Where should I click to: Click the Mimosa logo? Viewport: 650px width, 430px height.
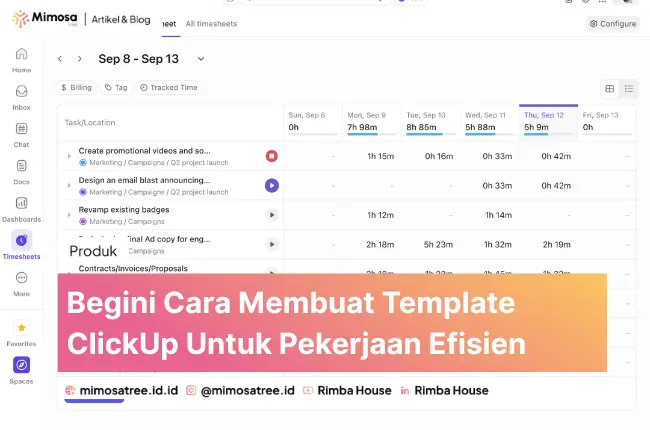pyautogui.click(x=44, y=19)
